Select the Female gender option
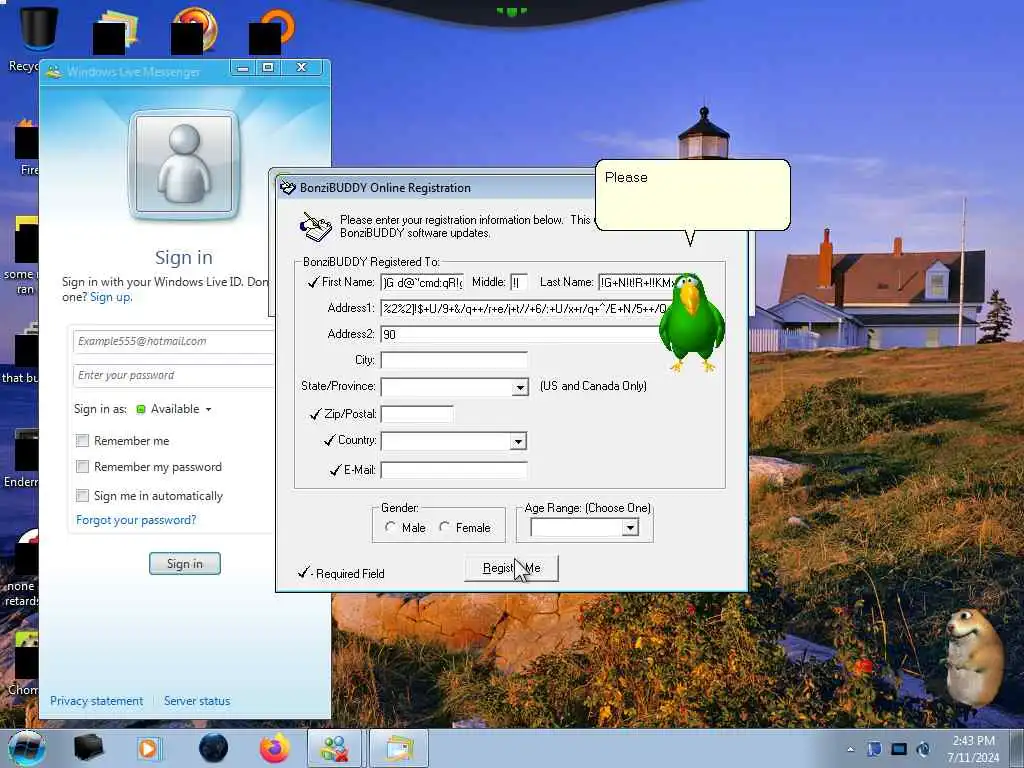Image resolution: width=1024 pixels, height=768 pixels. coord(444,527)
